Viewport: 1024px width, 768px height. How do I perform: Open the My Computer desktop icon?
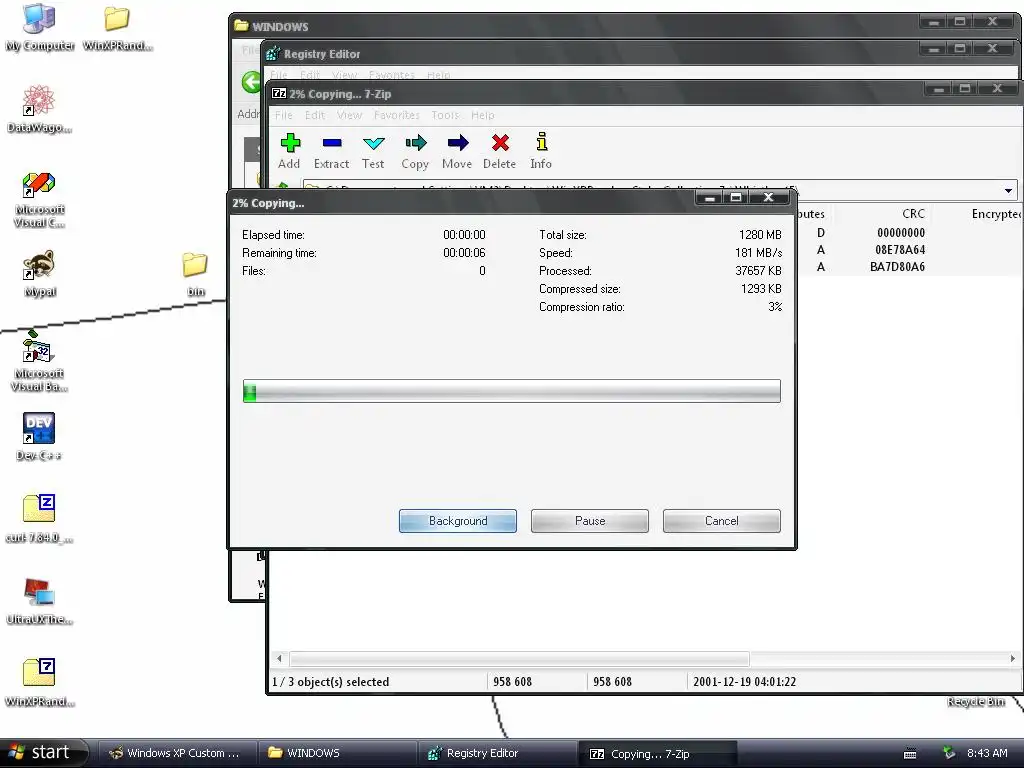[39, 27]
